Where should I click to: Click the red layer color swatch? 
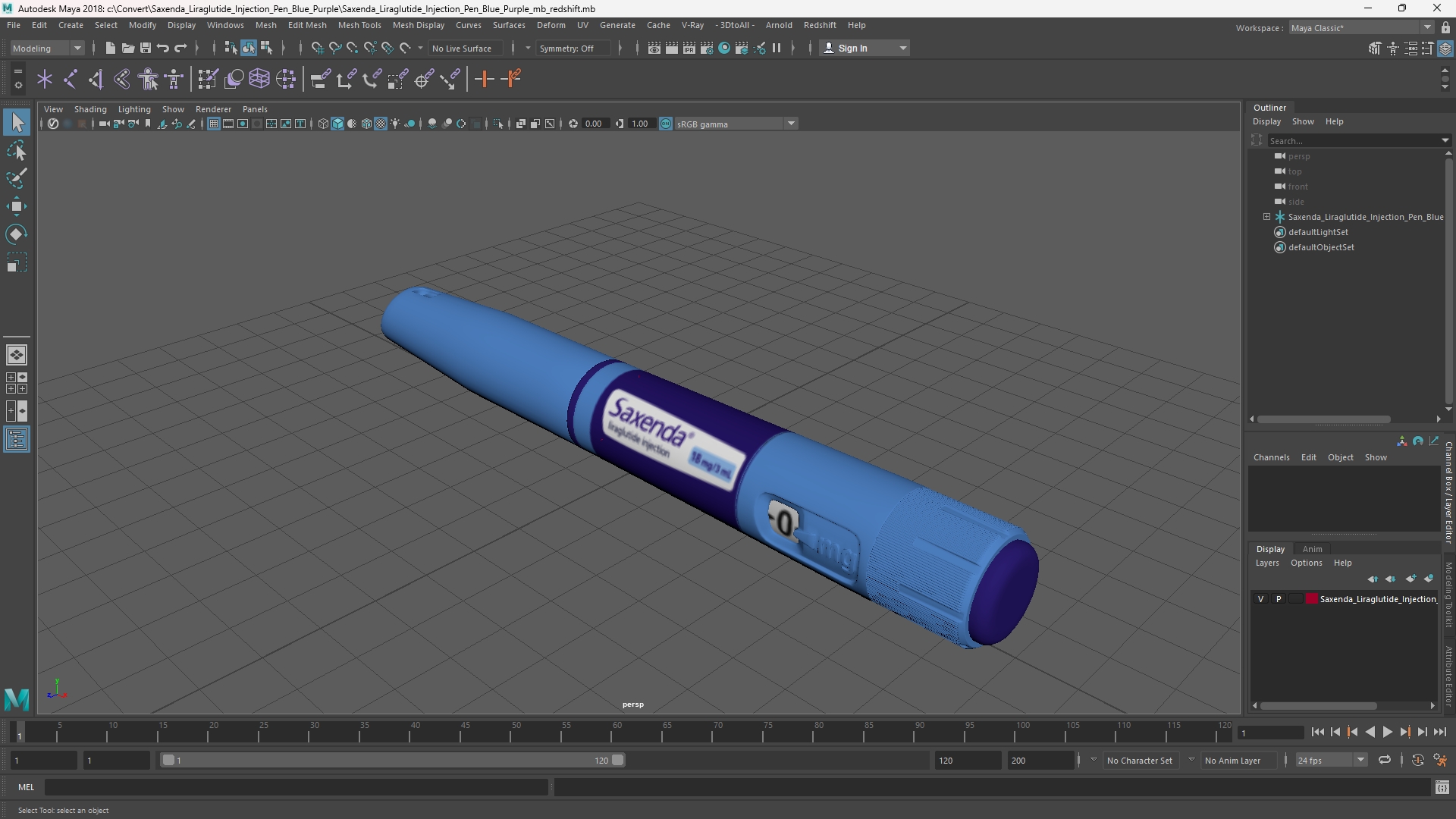1311,599
